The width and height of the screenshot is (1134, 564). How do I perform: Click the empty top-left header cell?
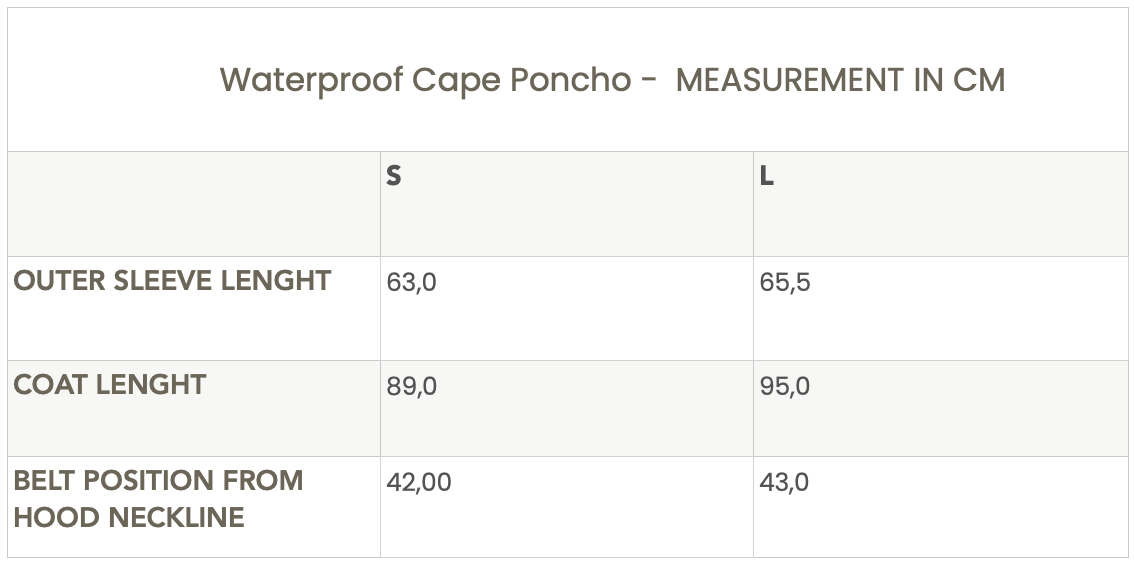[x=194, y=203]
